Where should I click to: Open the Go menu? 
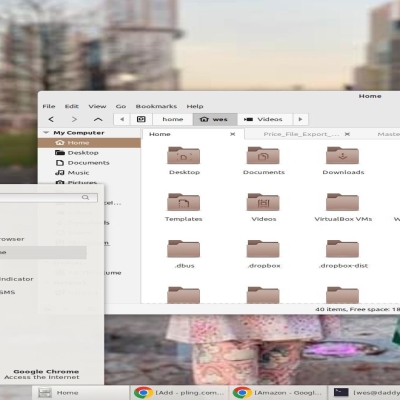click(x=121, y=106)
